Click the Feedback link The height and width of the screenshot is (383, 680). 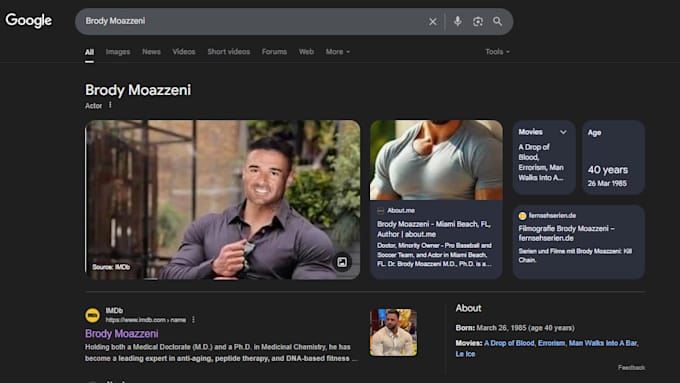[x=631, y=368]
